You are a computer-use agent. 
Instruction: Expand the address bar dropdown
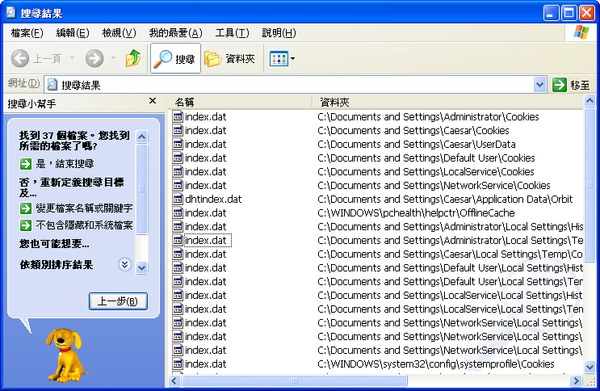(x=540, y=85)
